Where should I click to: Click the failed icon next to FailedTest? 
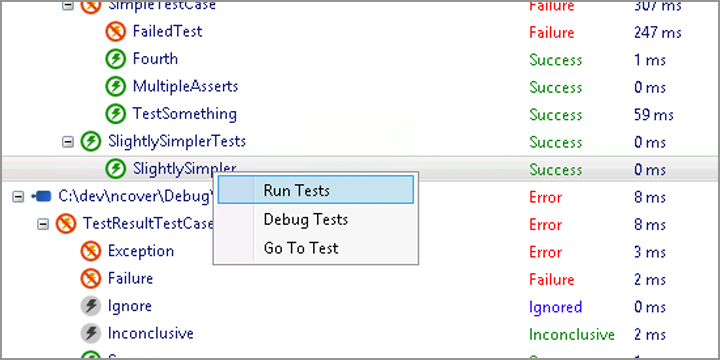coord(115,32)
